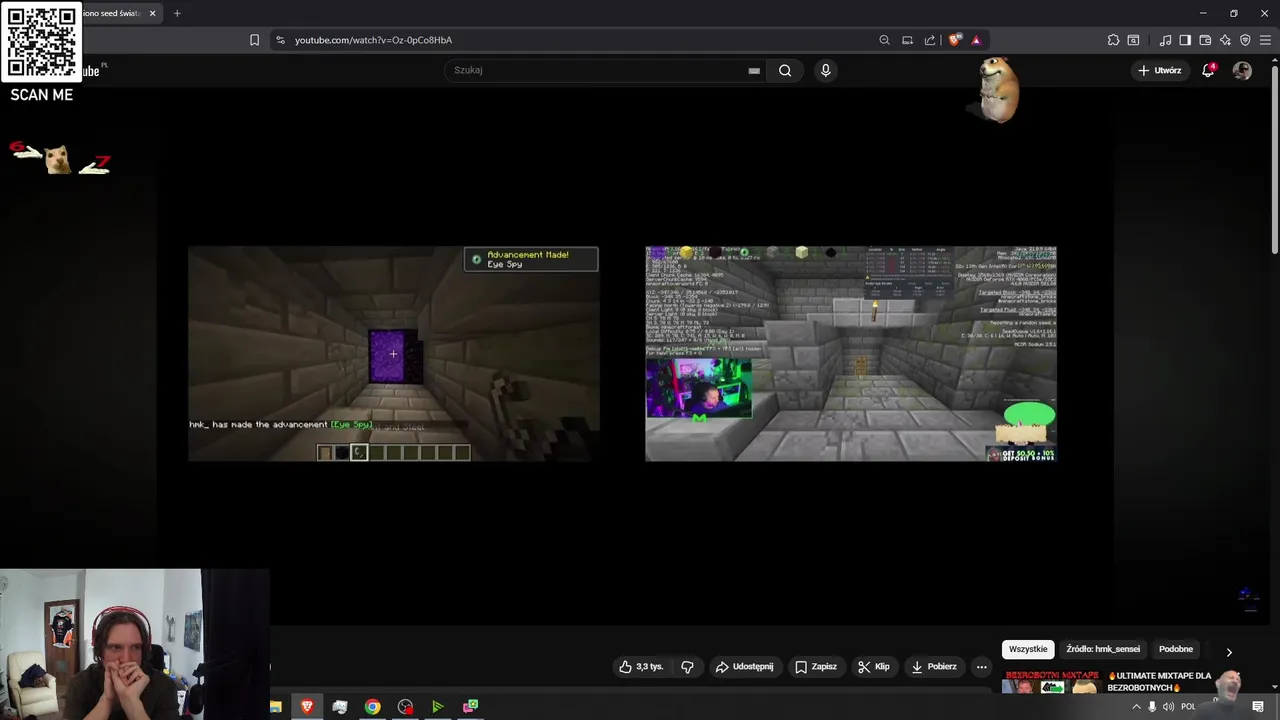1280x720 pixels.
Task: Show hidden system tray icons chevron
Action: pyautogui.click(x=1136, y=707)
